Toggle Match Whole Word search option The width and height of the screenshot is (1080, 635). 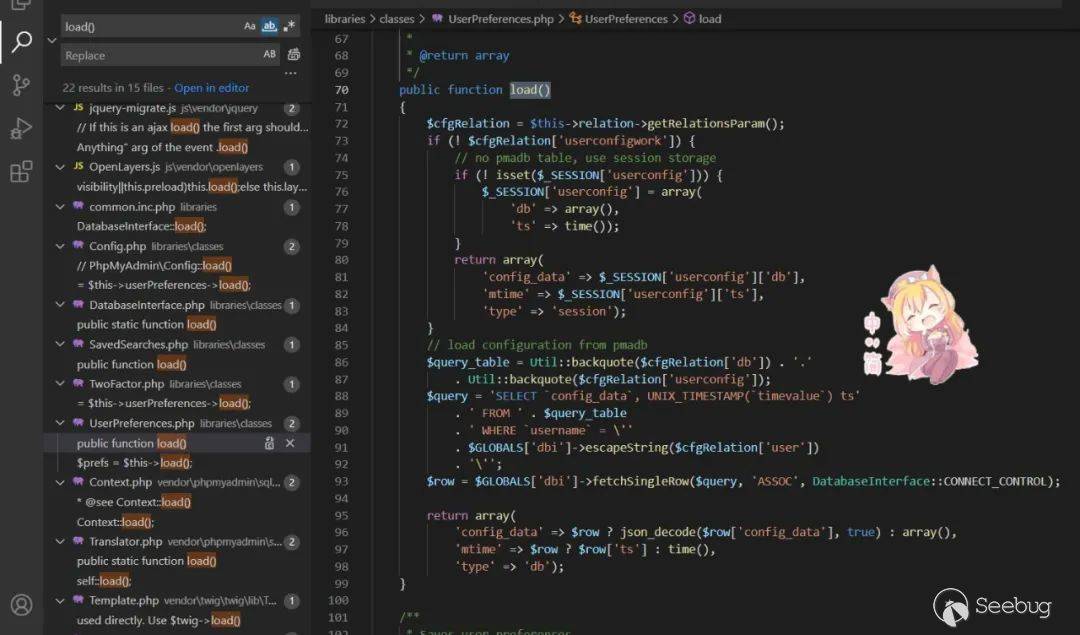click(x=269, y=27)
